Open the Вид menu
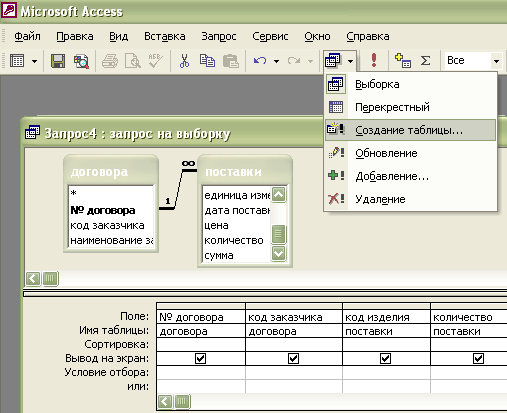Viewport: 507px width, 413px height. [119, 36]
